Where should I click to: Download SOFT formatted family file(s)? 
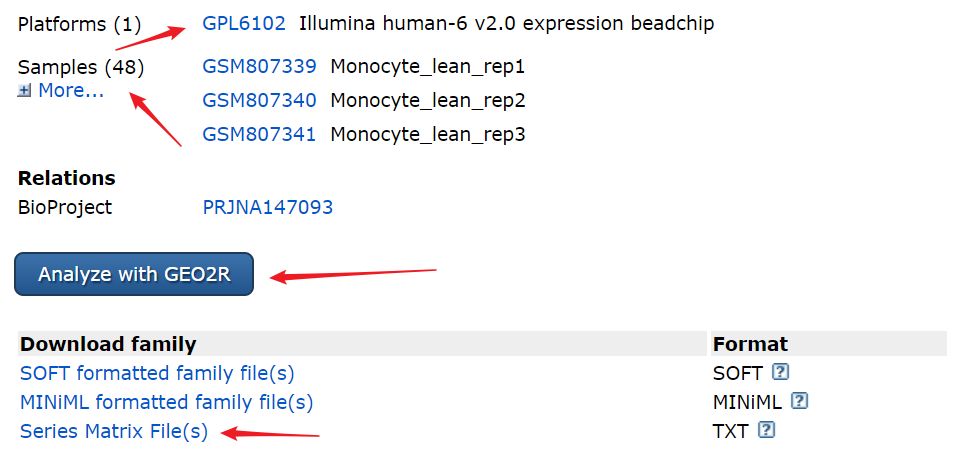click(x=157, y=373)
